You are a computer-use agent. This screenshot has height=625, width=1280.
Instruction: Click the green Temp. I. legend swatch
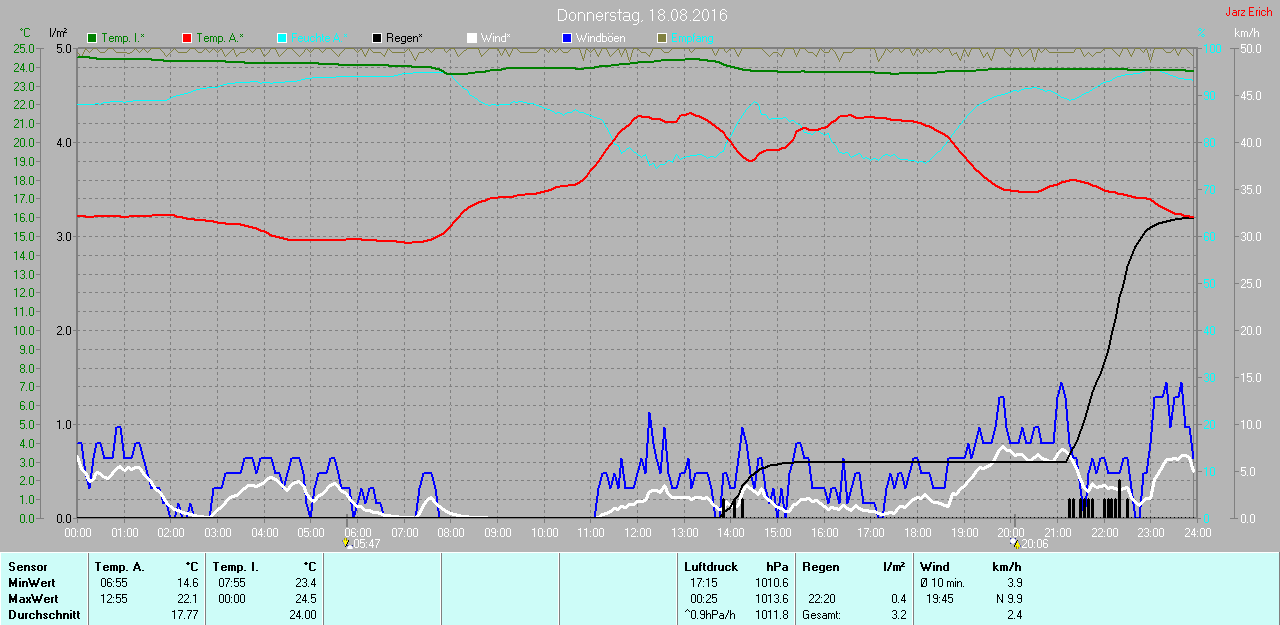point(93,38)
